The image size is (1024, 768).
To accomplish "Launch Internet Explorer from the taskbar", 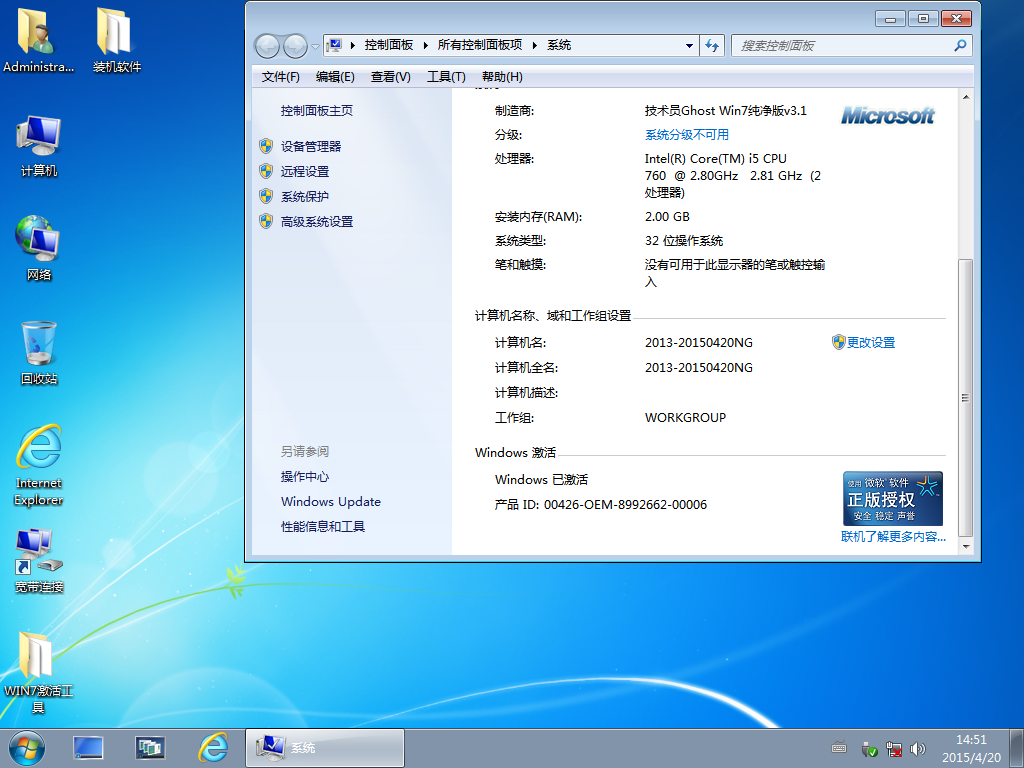I will pyautogui.click(x=213, y=748).
